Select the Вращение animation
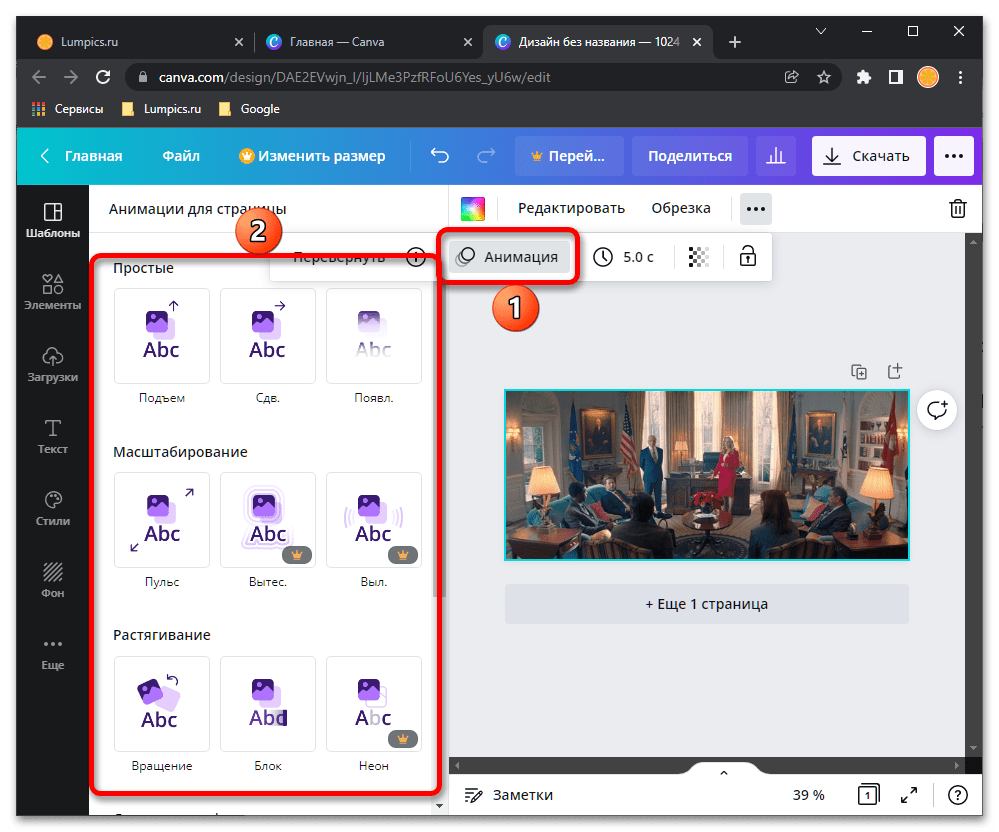 point(162,704)
